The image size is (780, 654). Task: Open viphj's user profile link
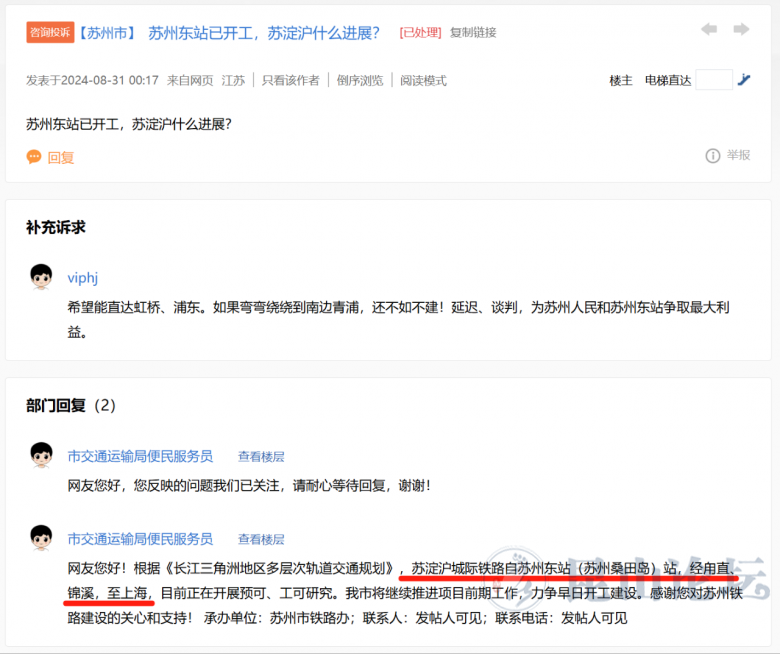[x=83, y=278]
